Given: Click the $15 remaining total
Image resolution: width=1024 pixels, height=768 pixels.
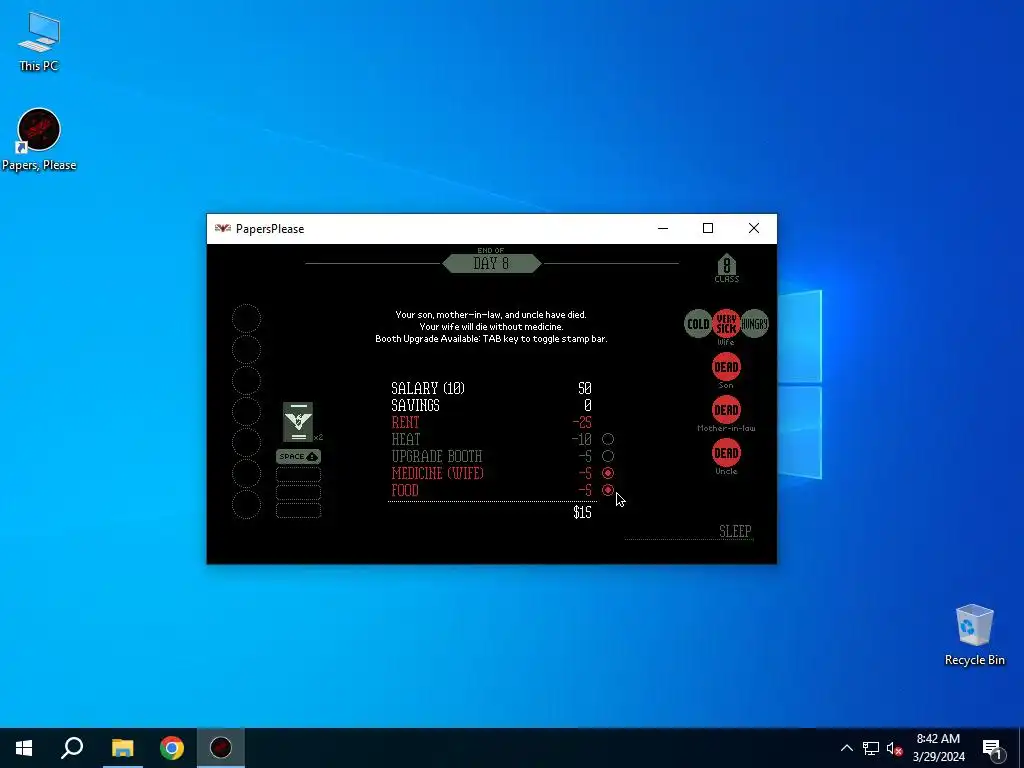Looking at the screenshot, I should (582, 513).
